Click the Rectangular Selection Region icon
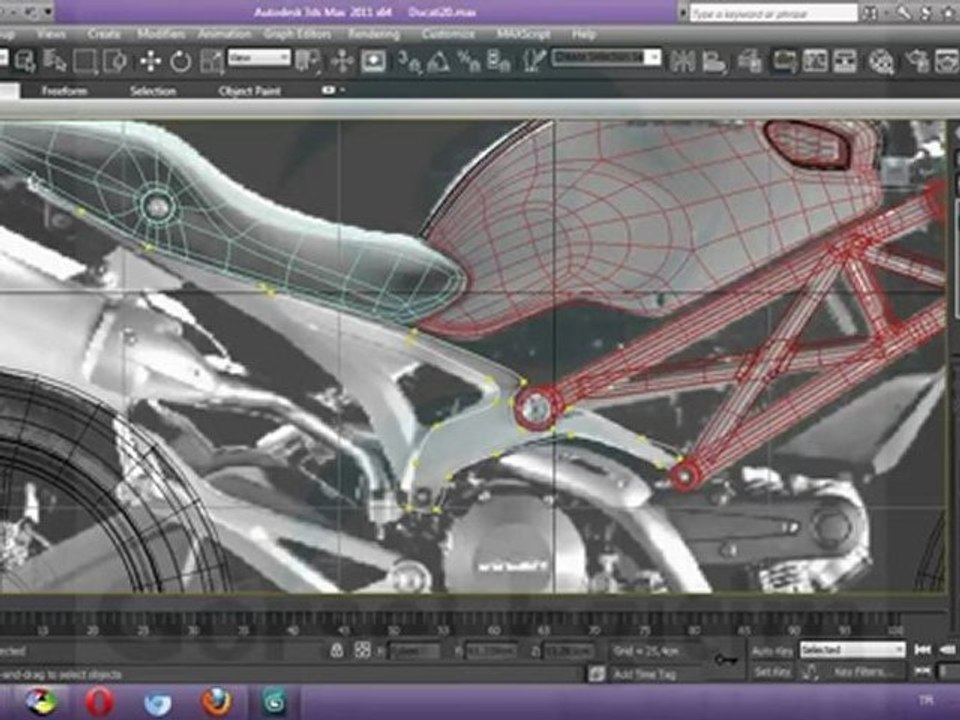 (85, 61)
